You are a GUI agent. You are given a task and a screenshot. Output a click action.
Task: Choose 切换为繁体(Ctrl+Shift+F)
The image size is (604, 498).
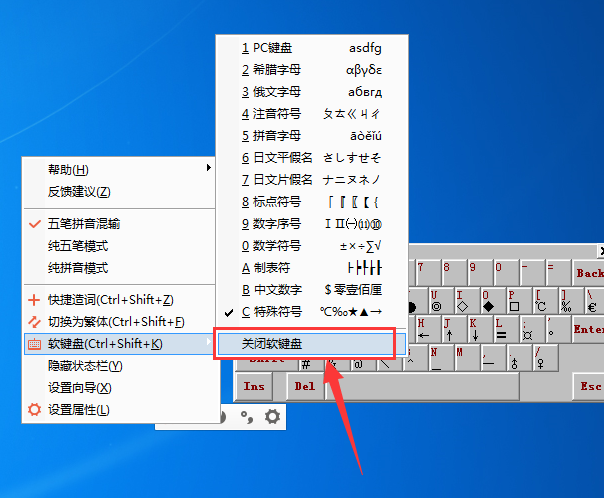click(x=119, y=322)
